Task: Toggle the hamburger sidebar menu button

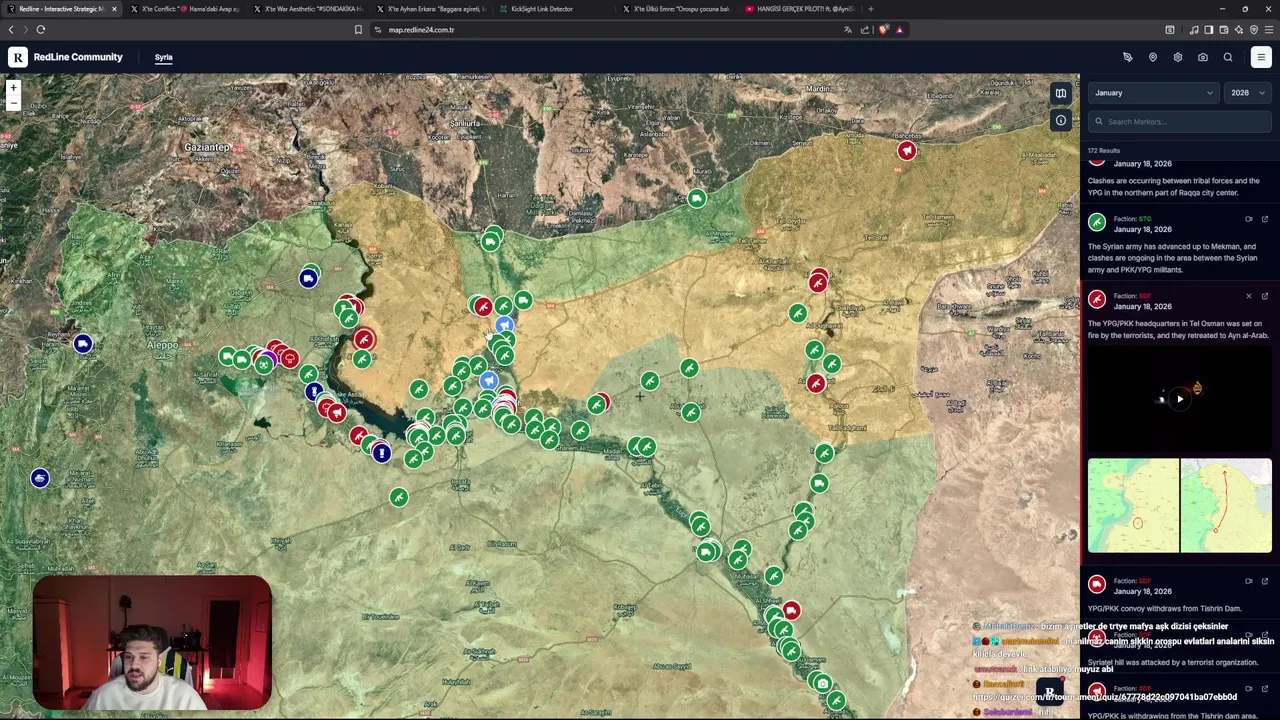Action: [x=1261, y=57]
